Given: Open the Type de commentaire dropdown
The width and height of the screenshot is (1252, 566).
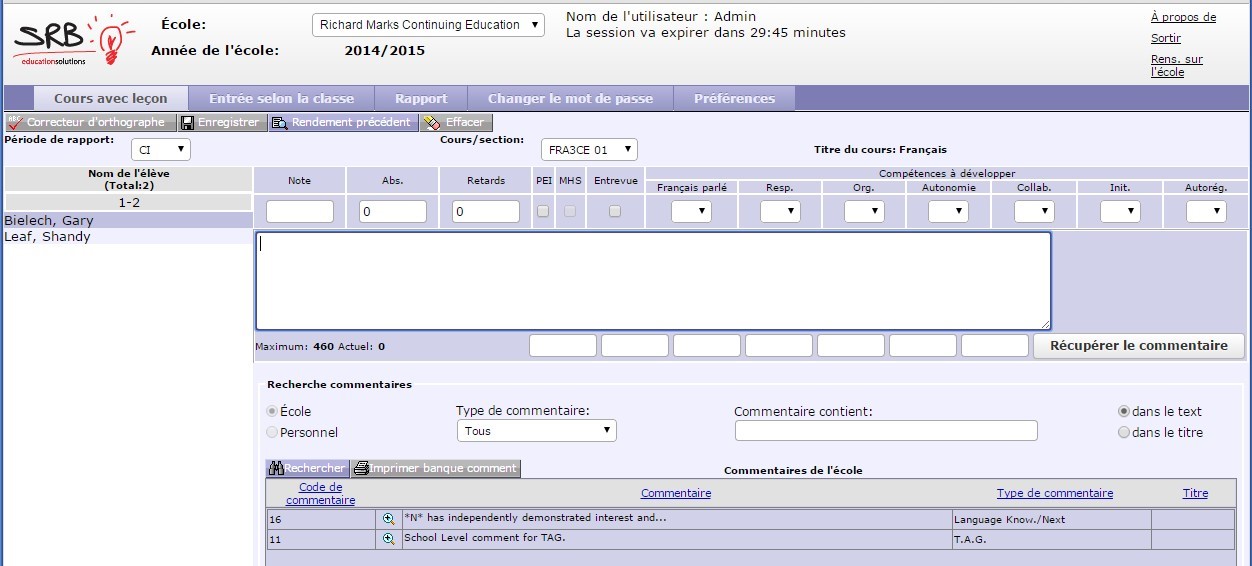Looking at the screenshot, I should tap(536, 431).
